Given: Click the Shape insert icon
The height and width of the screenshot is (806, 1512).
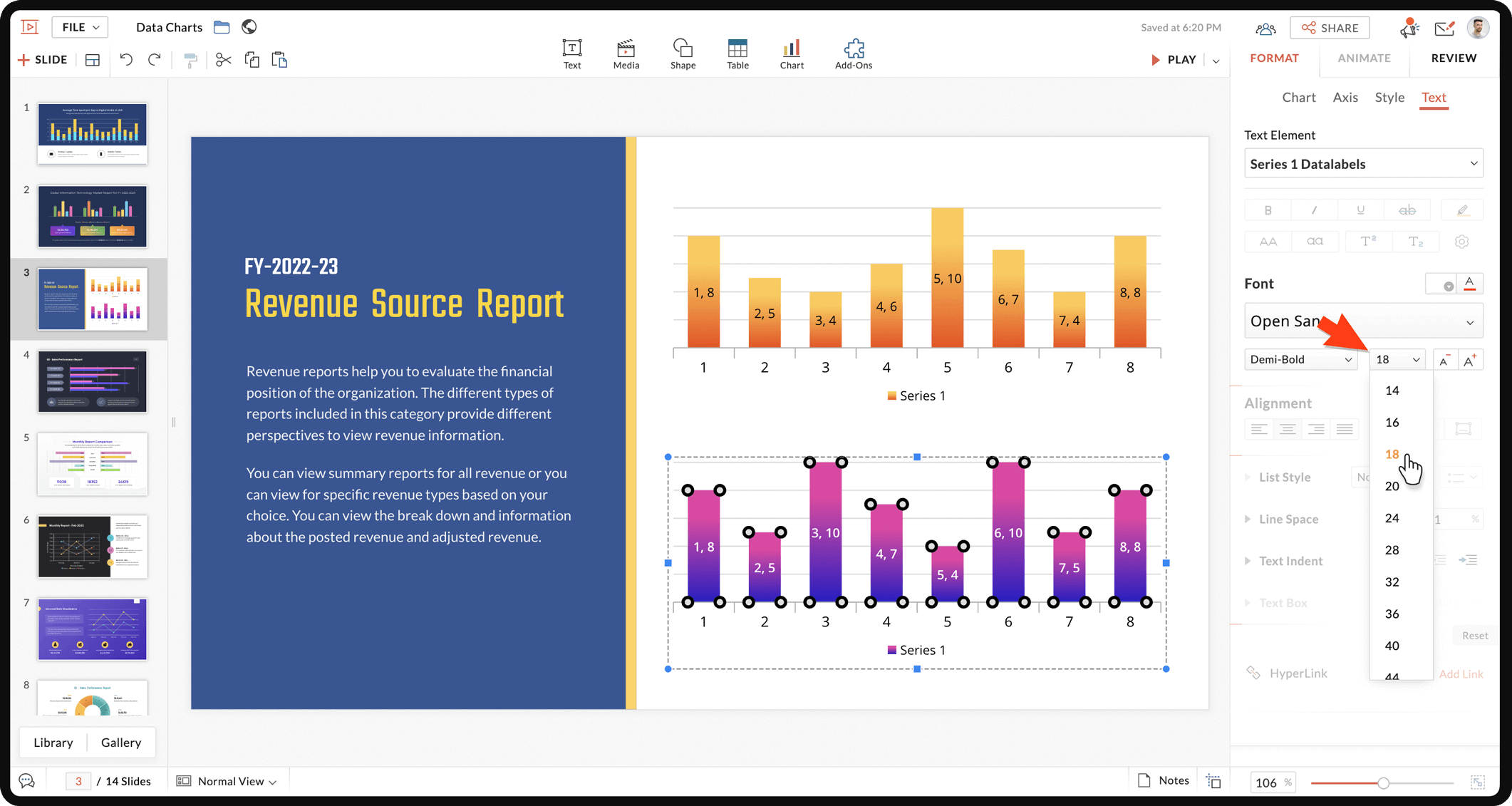Looking at the screenshot, I should coord(682,54).
